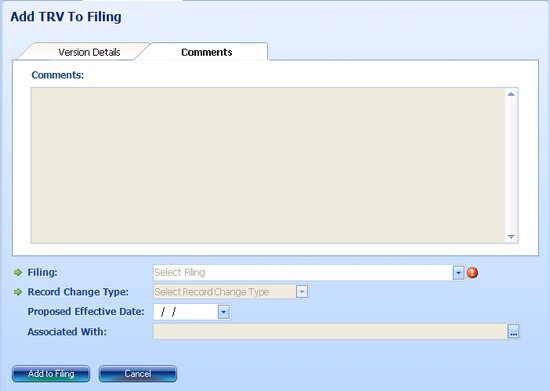
Task: Click the Cancel button
Action: click(x=138, y=374)
